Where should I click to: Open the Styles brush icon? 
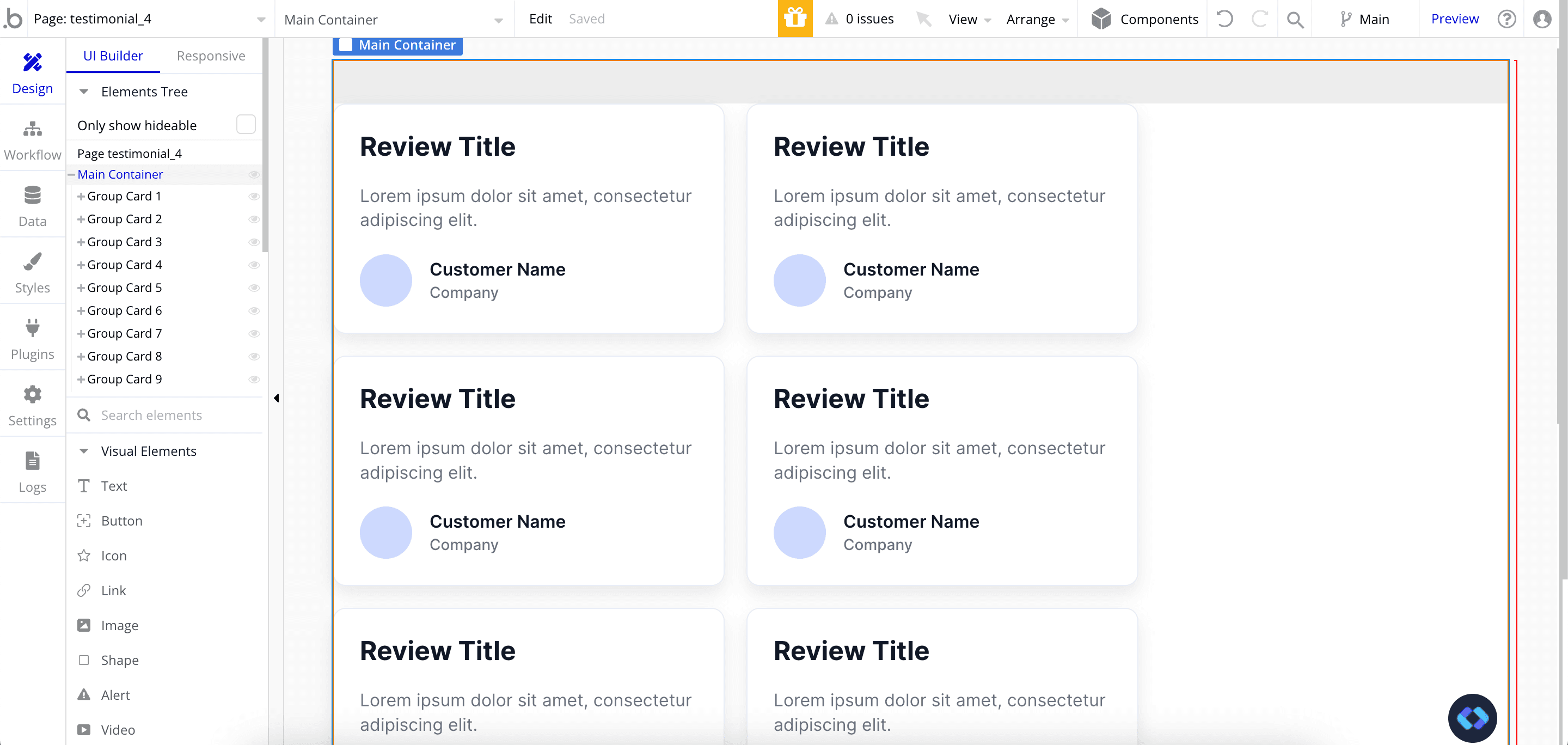tap(32, 262)
